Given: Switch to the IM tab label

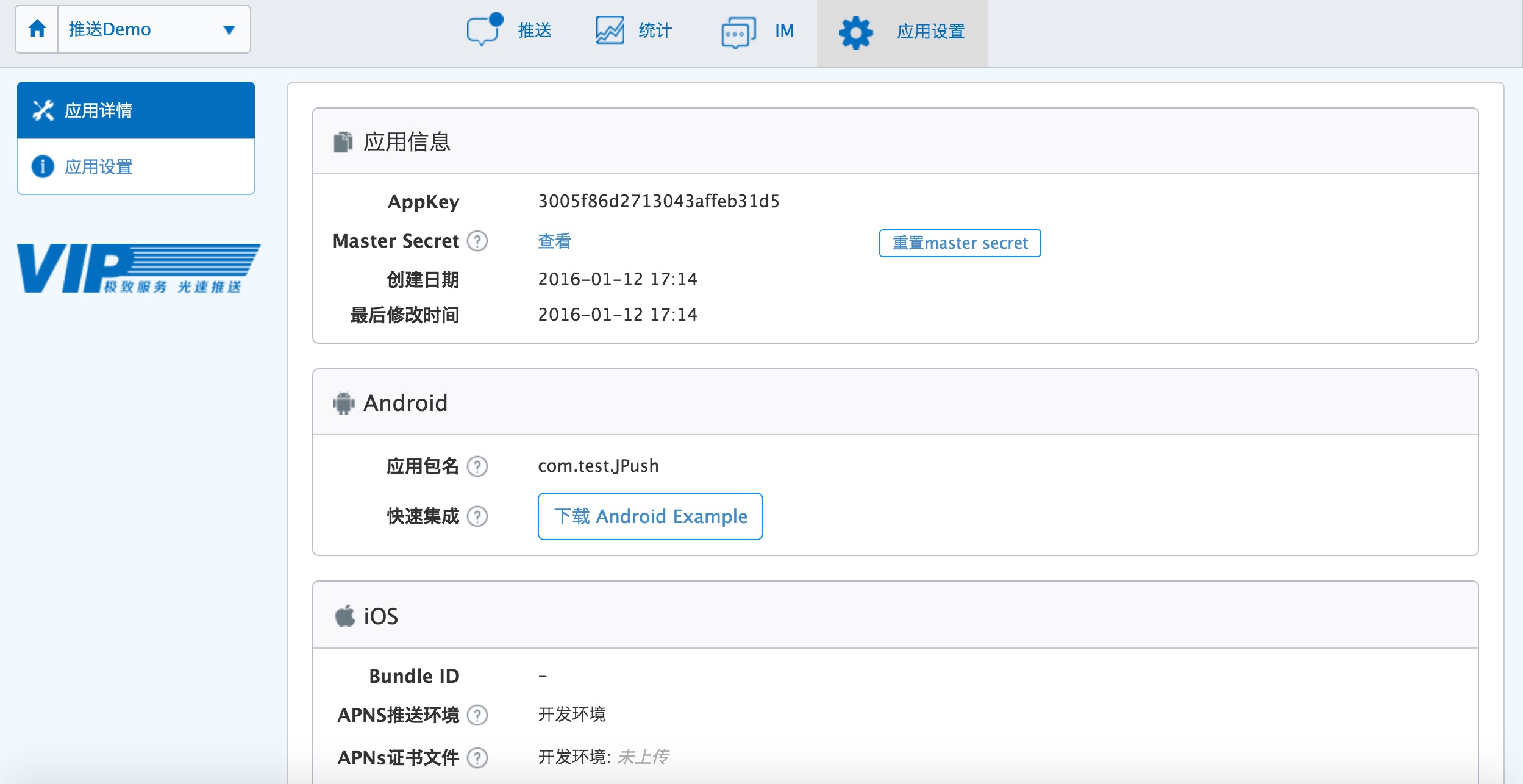Looking at the screenshot, I should [x=784, y=30].
